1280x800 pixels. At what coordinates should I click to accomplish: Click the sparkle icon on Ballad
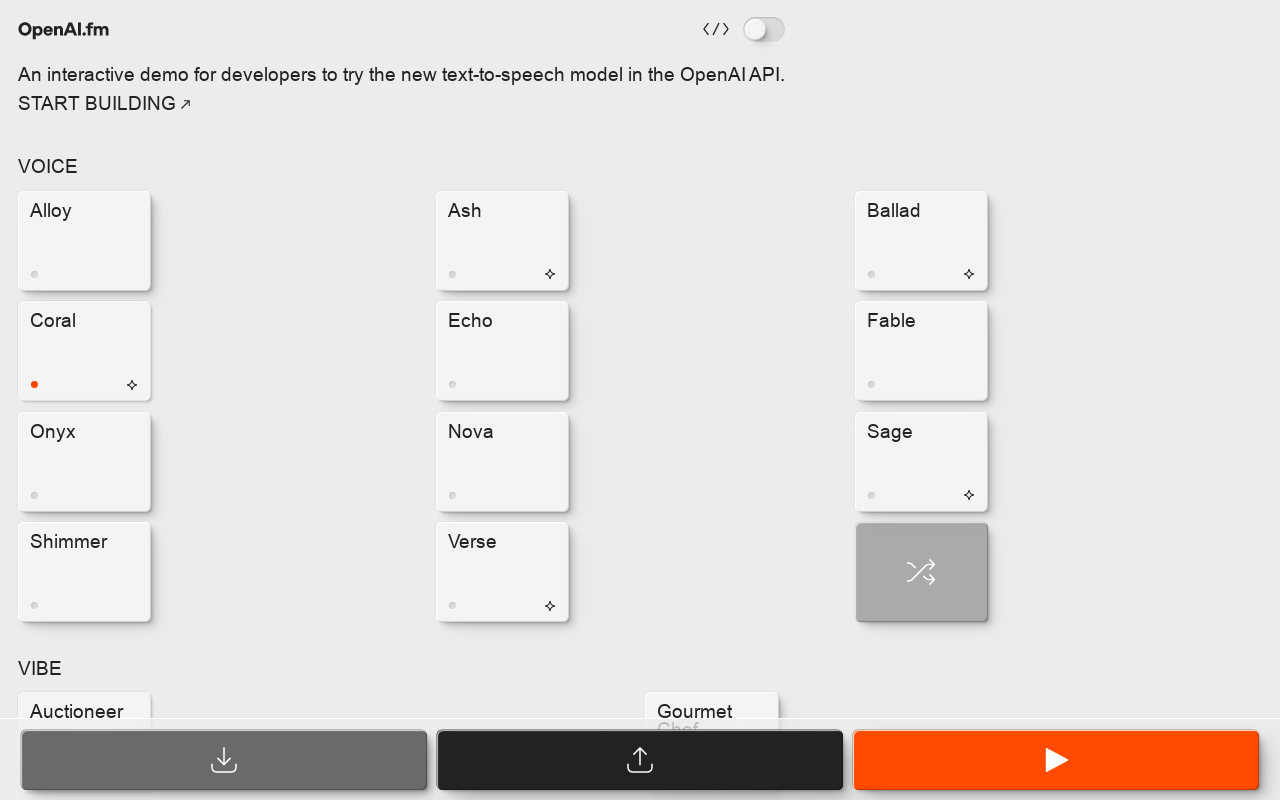(969, 274)
